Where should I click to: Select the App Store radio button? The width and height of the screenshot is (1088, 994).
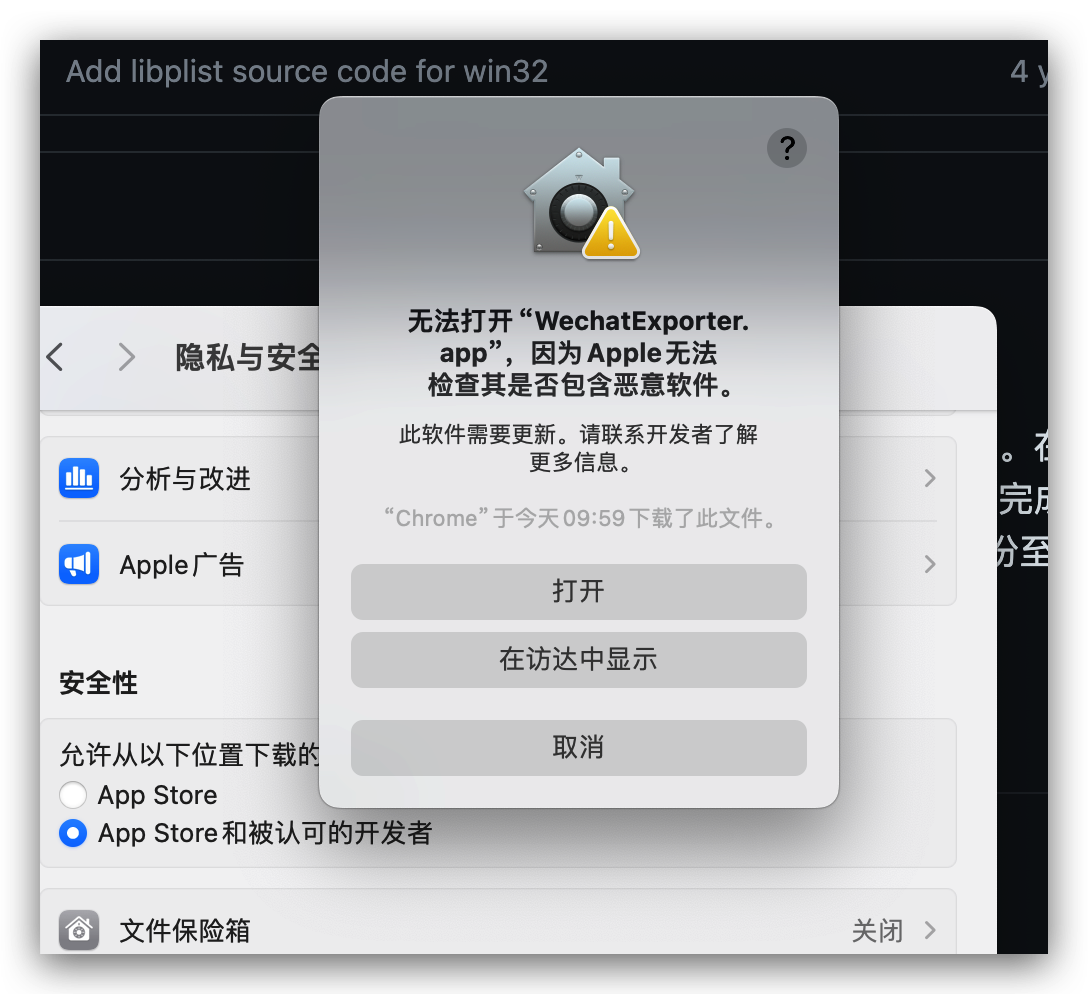pyautogui.click(x=73, y=795)
